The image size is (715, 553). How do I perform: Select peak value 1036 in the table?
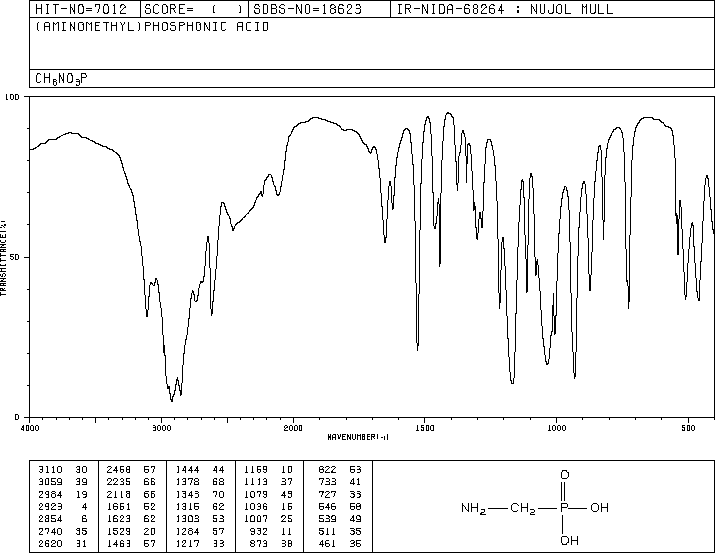pos(256,506)
